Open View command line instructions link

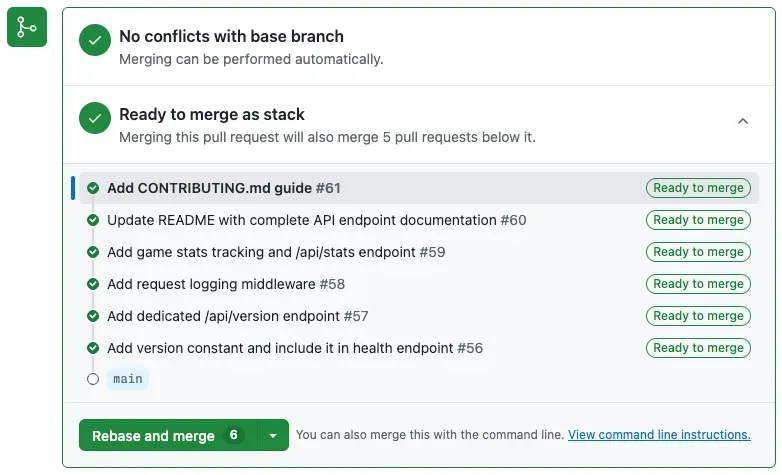click(659, 435)
